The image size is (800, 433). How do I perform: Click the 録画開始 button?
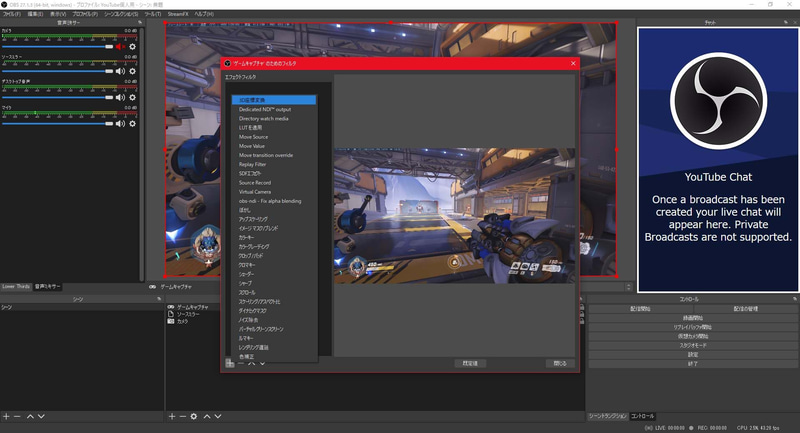click(x=693, y=318)
